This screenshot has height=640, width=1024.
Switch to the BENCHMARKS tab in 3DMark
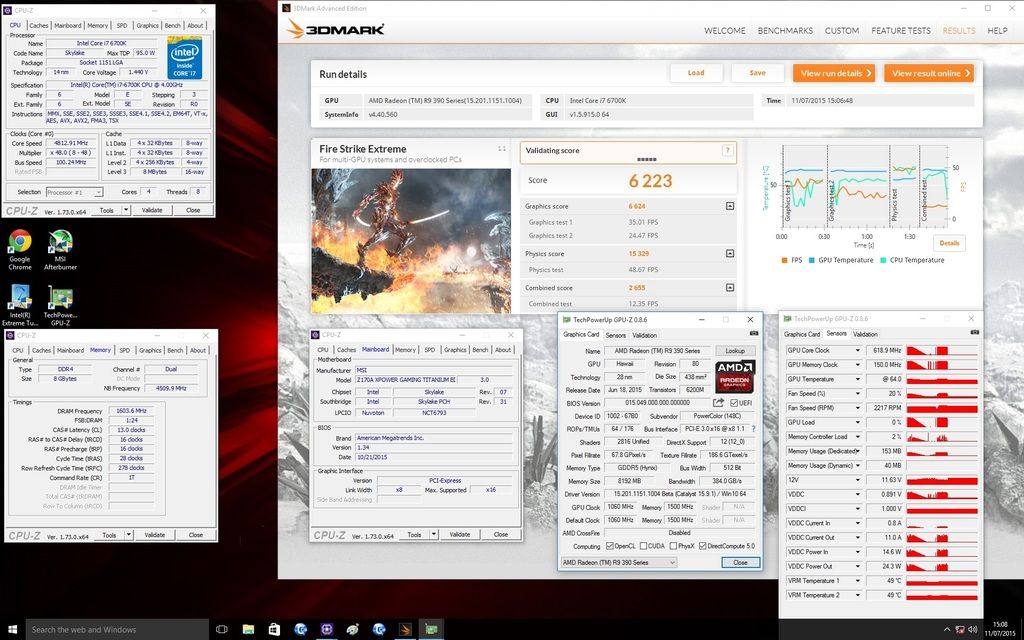point(784,31)
